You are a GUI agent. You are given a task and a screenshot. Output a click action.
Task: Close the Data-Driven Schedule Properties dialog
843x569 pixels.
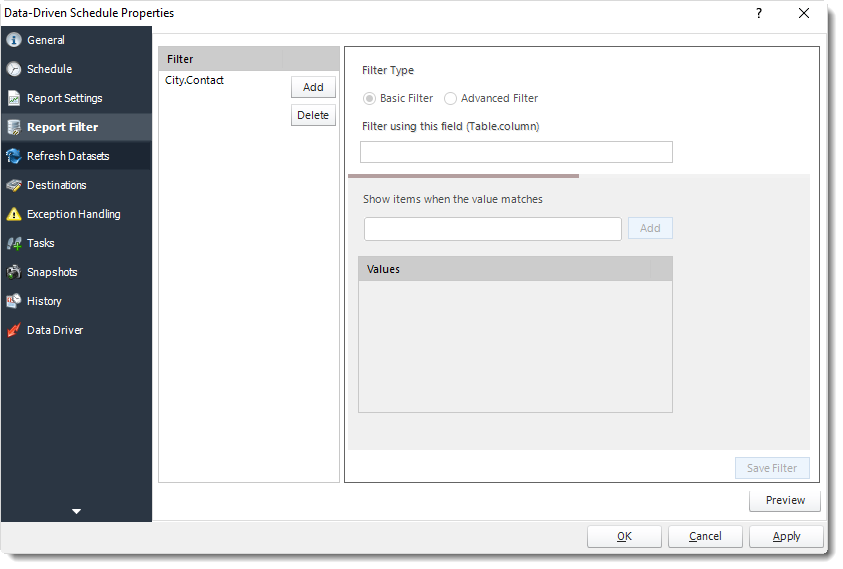pyautogui.click(x=804, y=13)
